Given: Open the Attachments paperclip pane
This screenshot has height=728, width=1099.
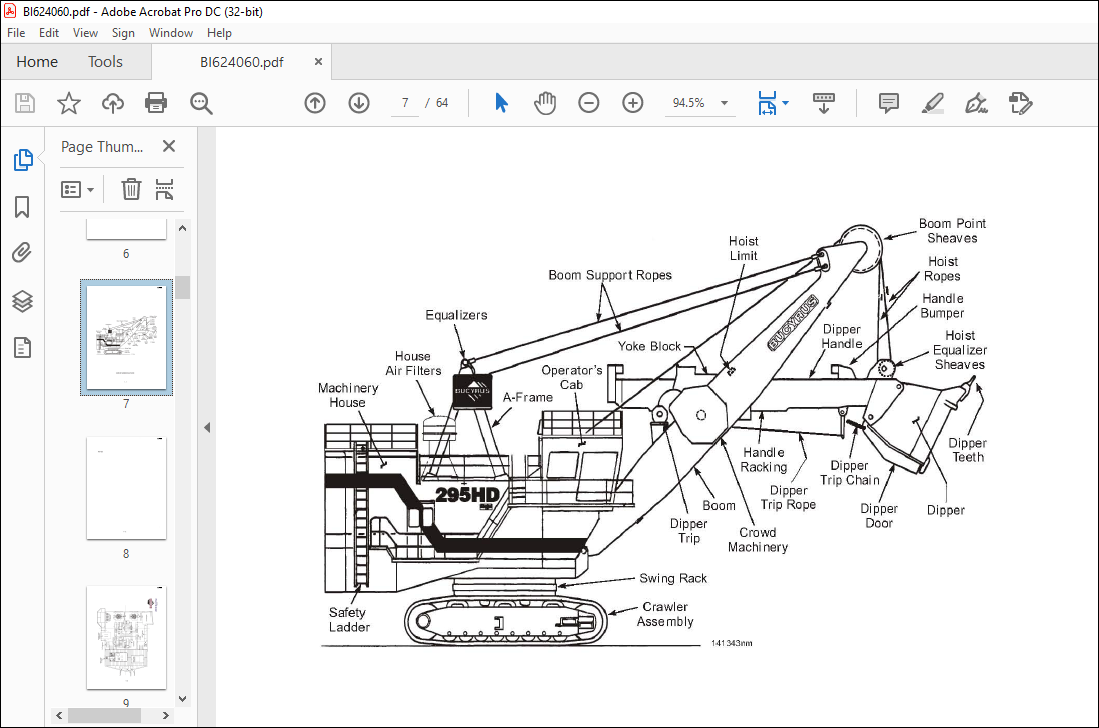Looking at the screenshot, I should [22, 252].
